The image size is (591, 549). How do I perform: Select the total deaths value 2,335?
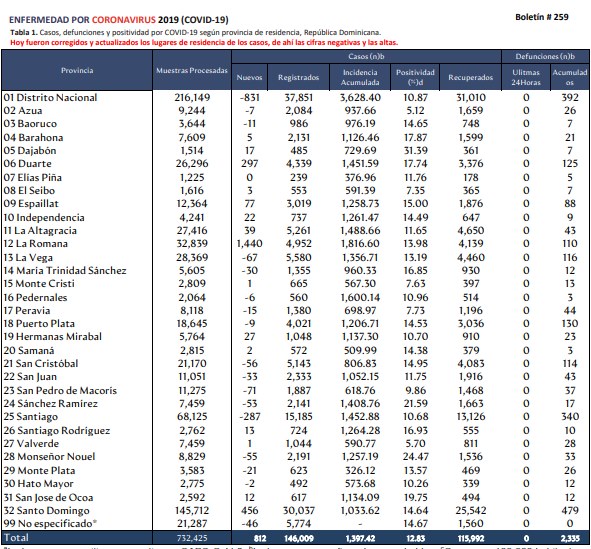570,538
